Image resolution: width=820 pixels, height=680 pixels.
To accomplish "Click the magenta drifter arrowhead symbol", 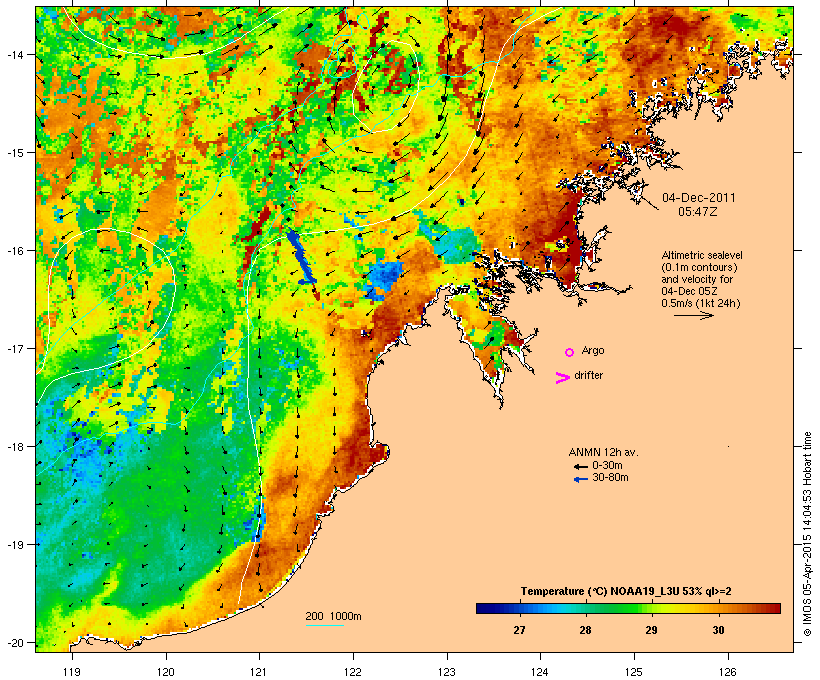I will point(563,378).
